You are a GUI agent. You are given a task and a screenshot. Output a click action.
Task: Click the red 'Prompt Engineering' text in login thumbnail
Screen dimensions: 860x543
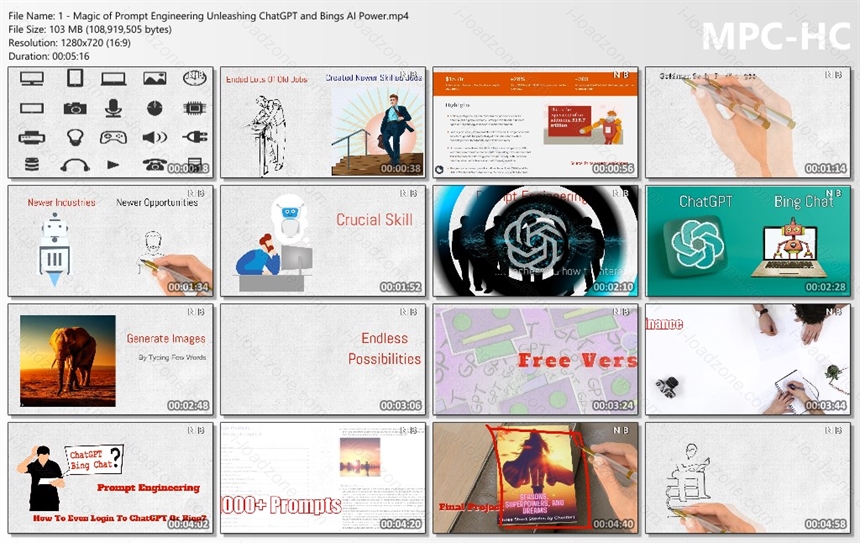coord(149,488)
